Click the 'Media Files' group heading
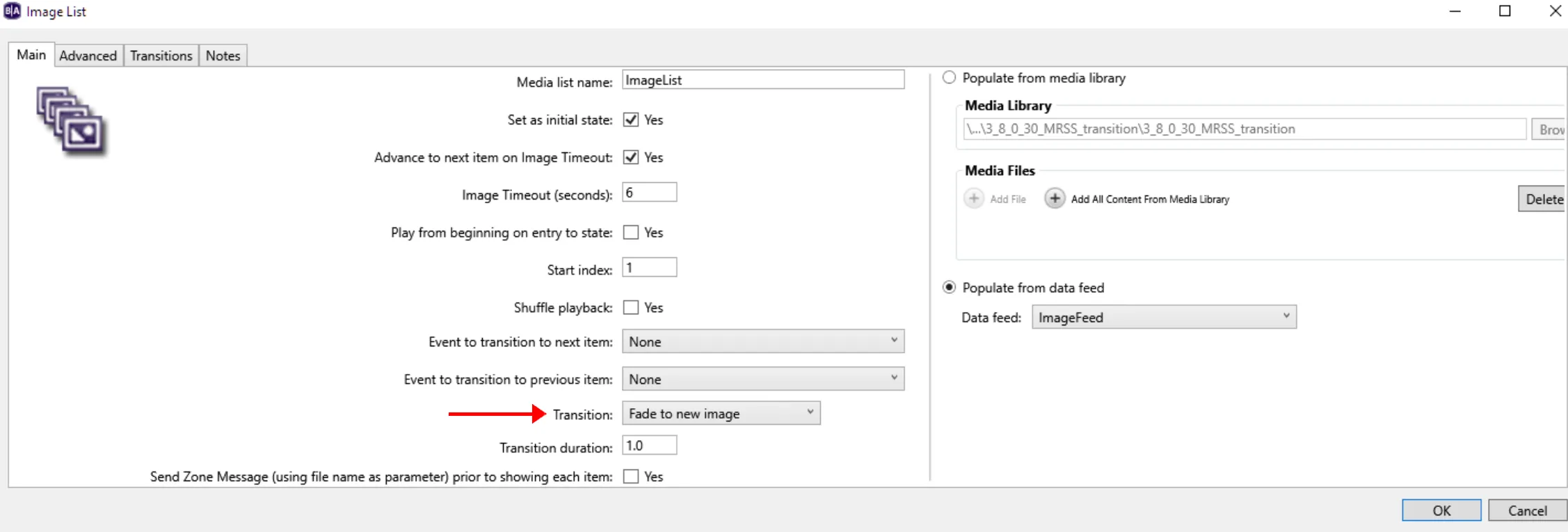 coord(1000,170)
